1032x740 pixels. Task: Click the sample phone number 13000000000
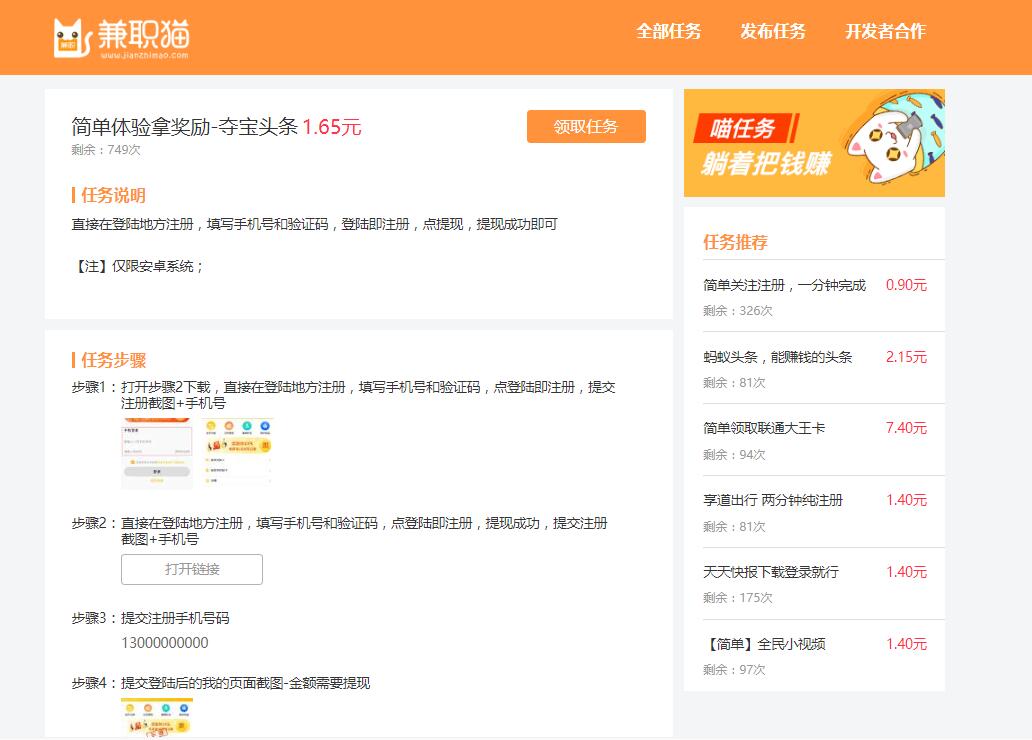(165, 643)
